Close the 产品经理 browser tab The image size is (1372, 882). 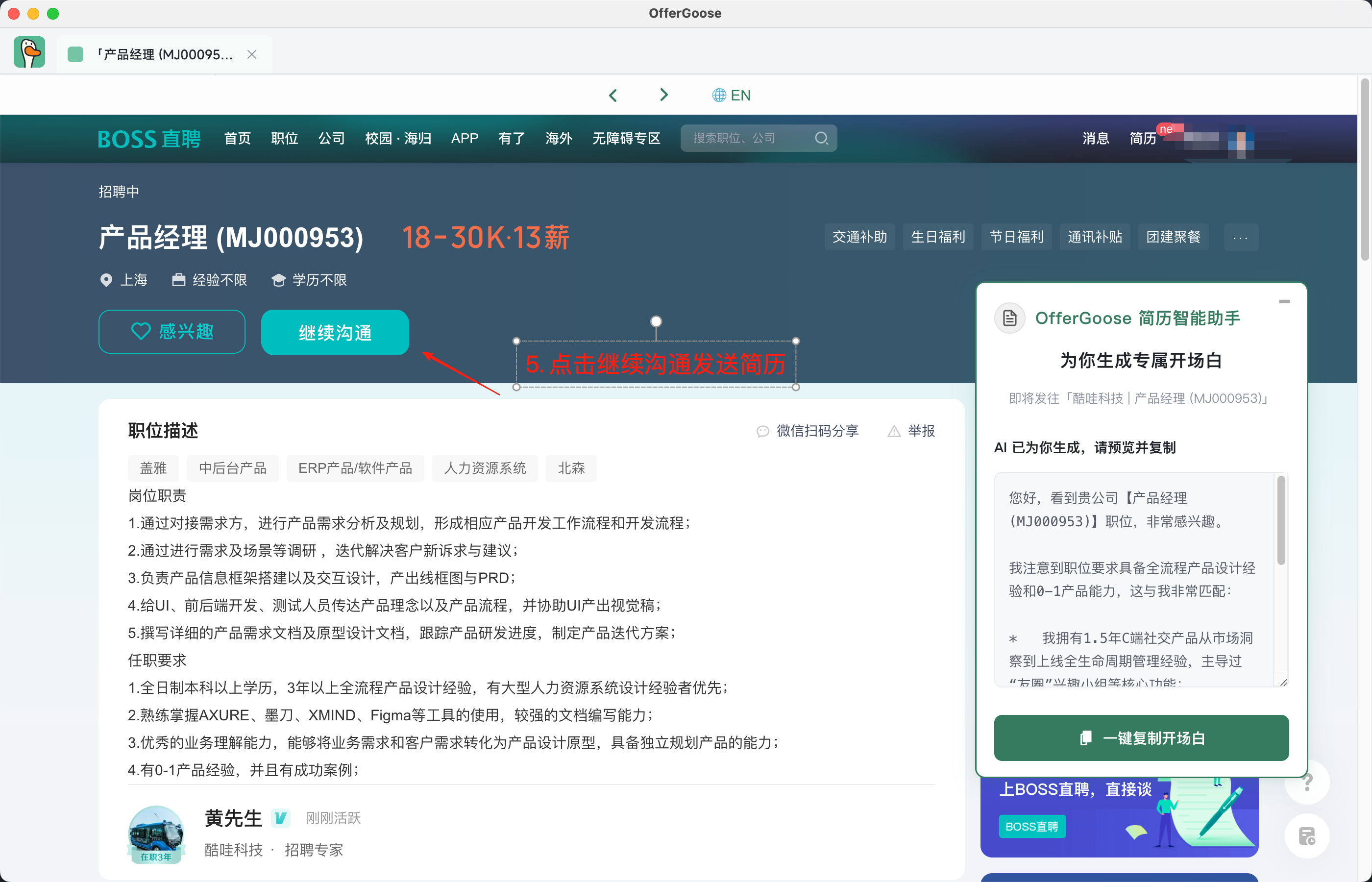[x=251, y=54]
